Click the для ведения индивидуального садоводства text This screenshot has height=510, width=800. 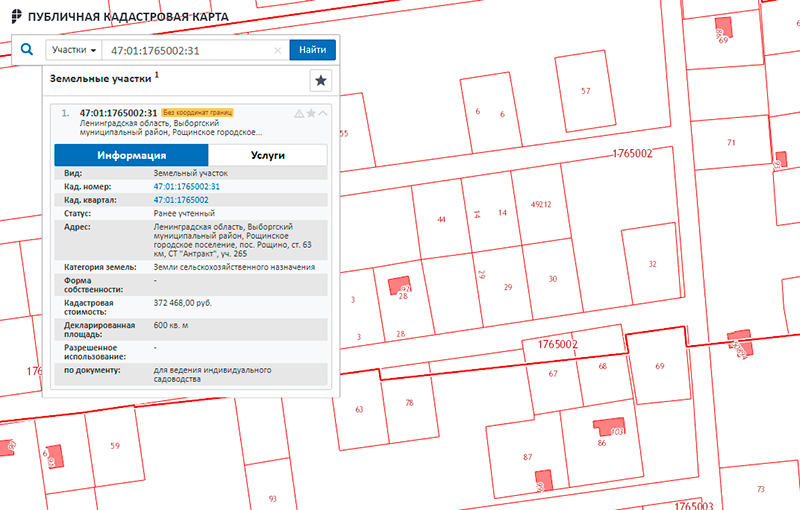coord(212,374)
